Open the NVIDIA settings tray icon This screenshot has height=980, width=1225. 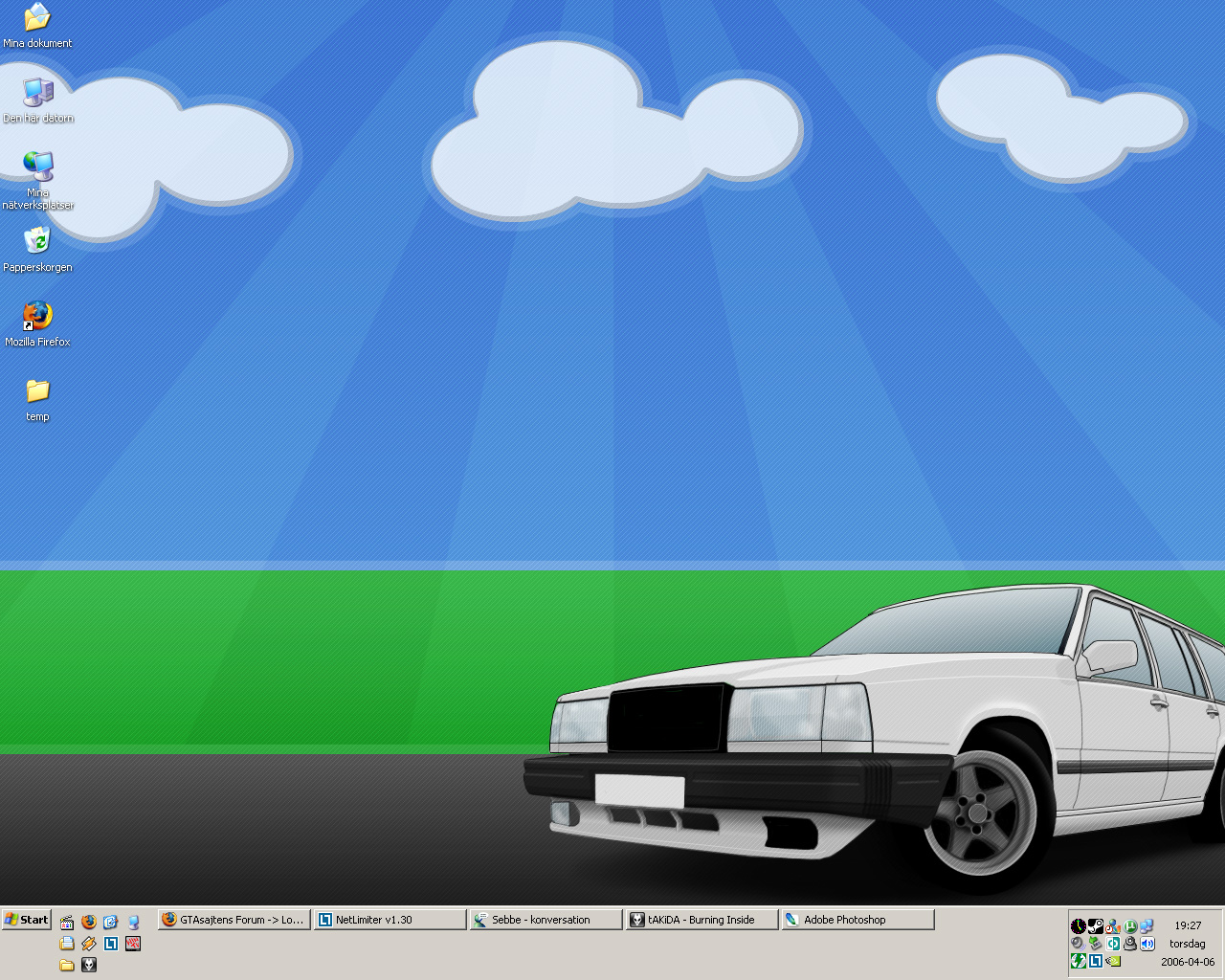pos(1113,961)
